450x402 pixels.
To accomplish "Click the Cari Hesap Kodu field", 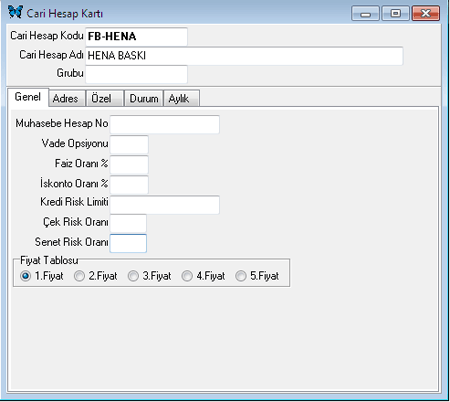I will 136,37.
